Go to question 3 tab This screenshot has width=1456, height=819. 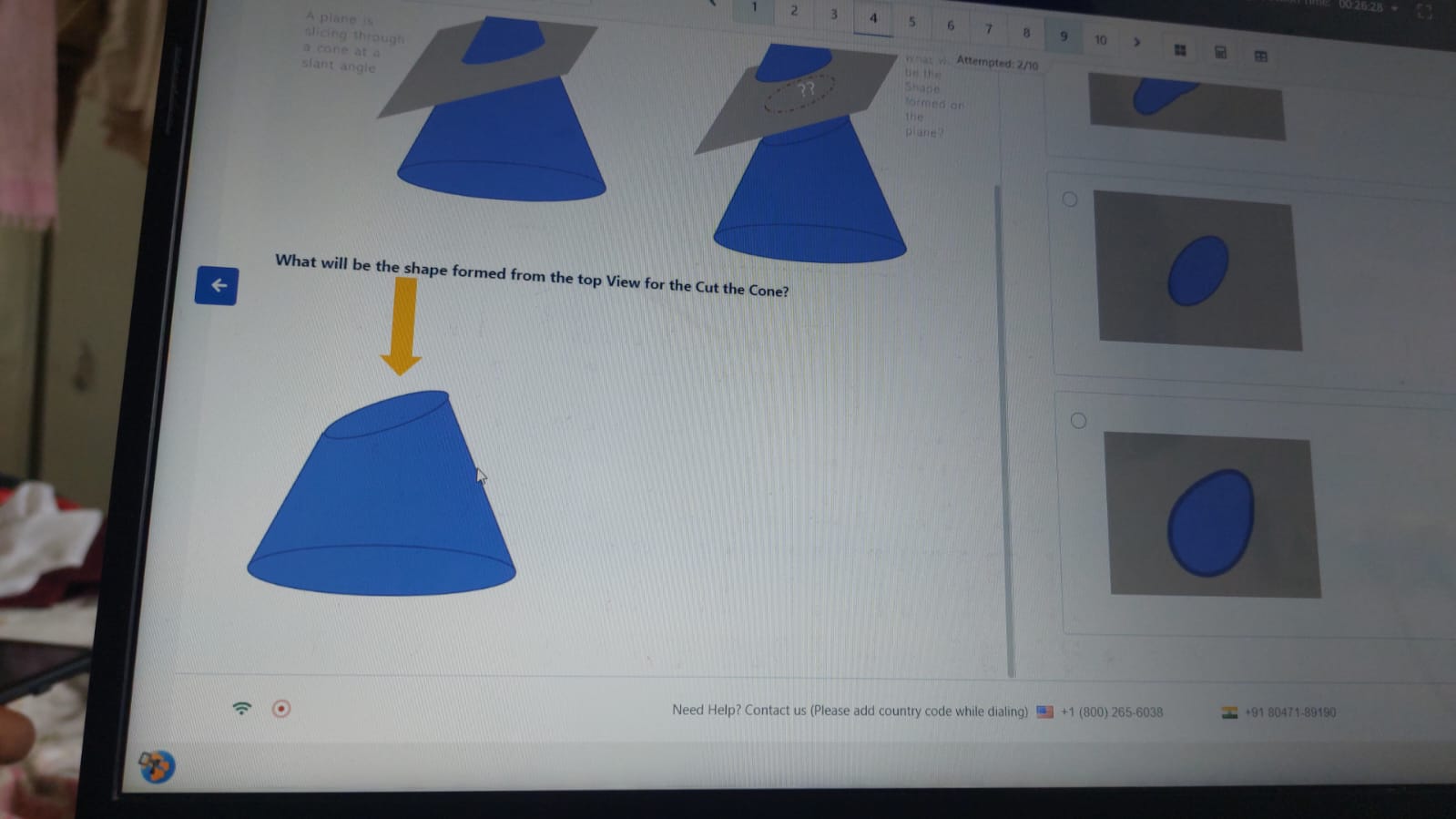(833, 14)
